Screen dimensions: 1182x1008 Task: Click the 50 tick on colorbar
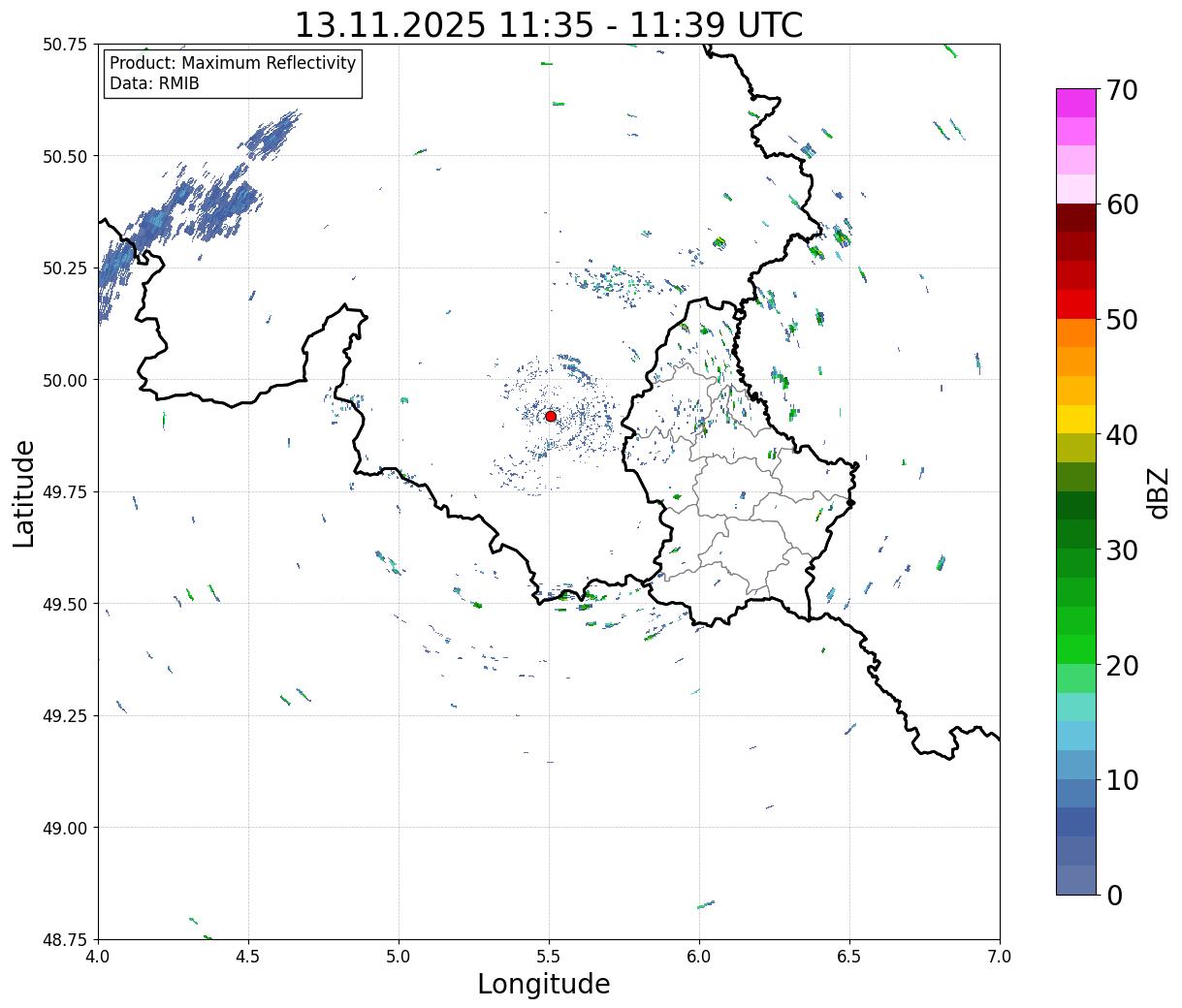[1122, 319]
